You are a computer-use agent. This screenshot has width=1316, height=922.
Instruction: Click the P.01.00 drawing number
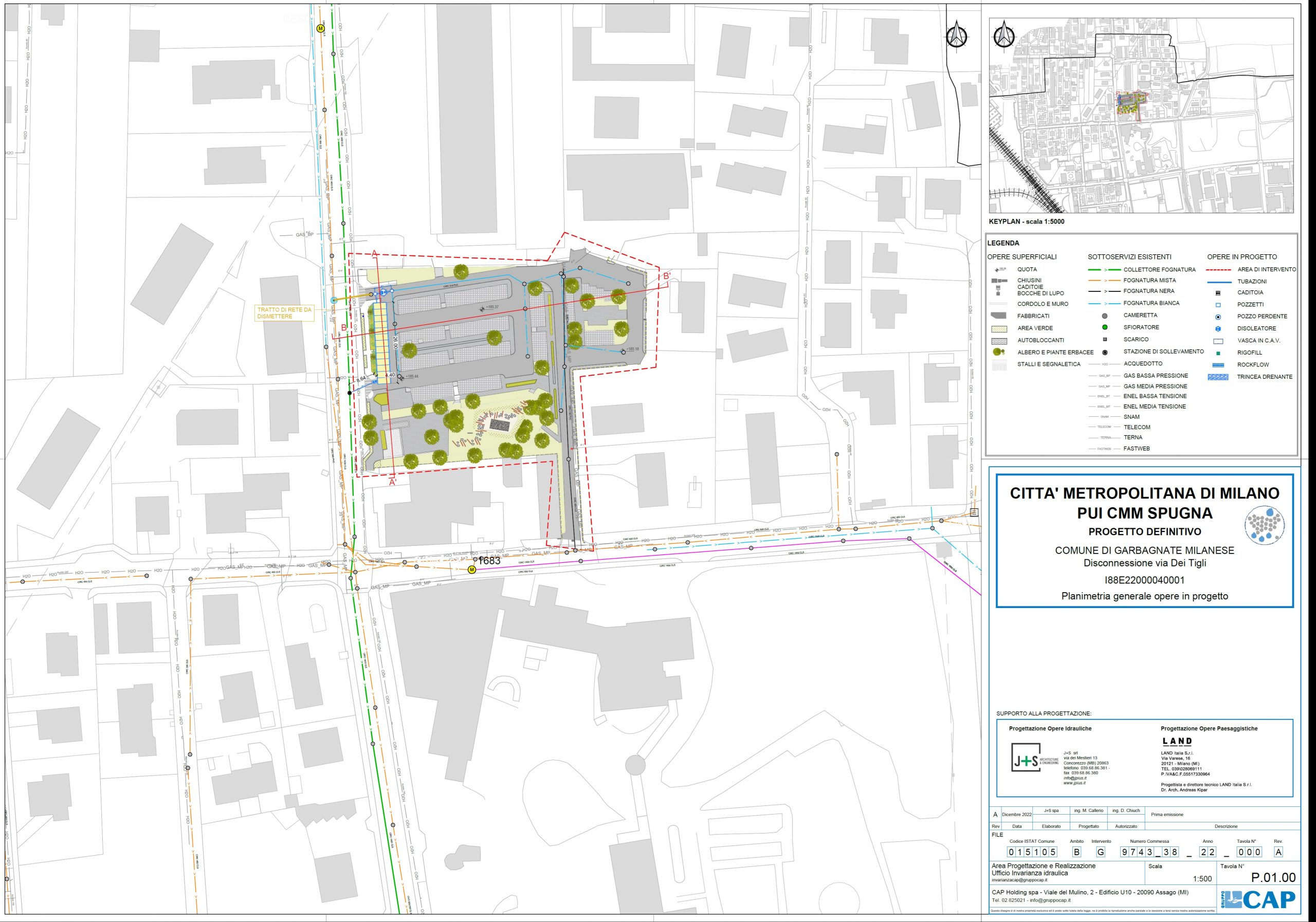[x=1273, y=877]
